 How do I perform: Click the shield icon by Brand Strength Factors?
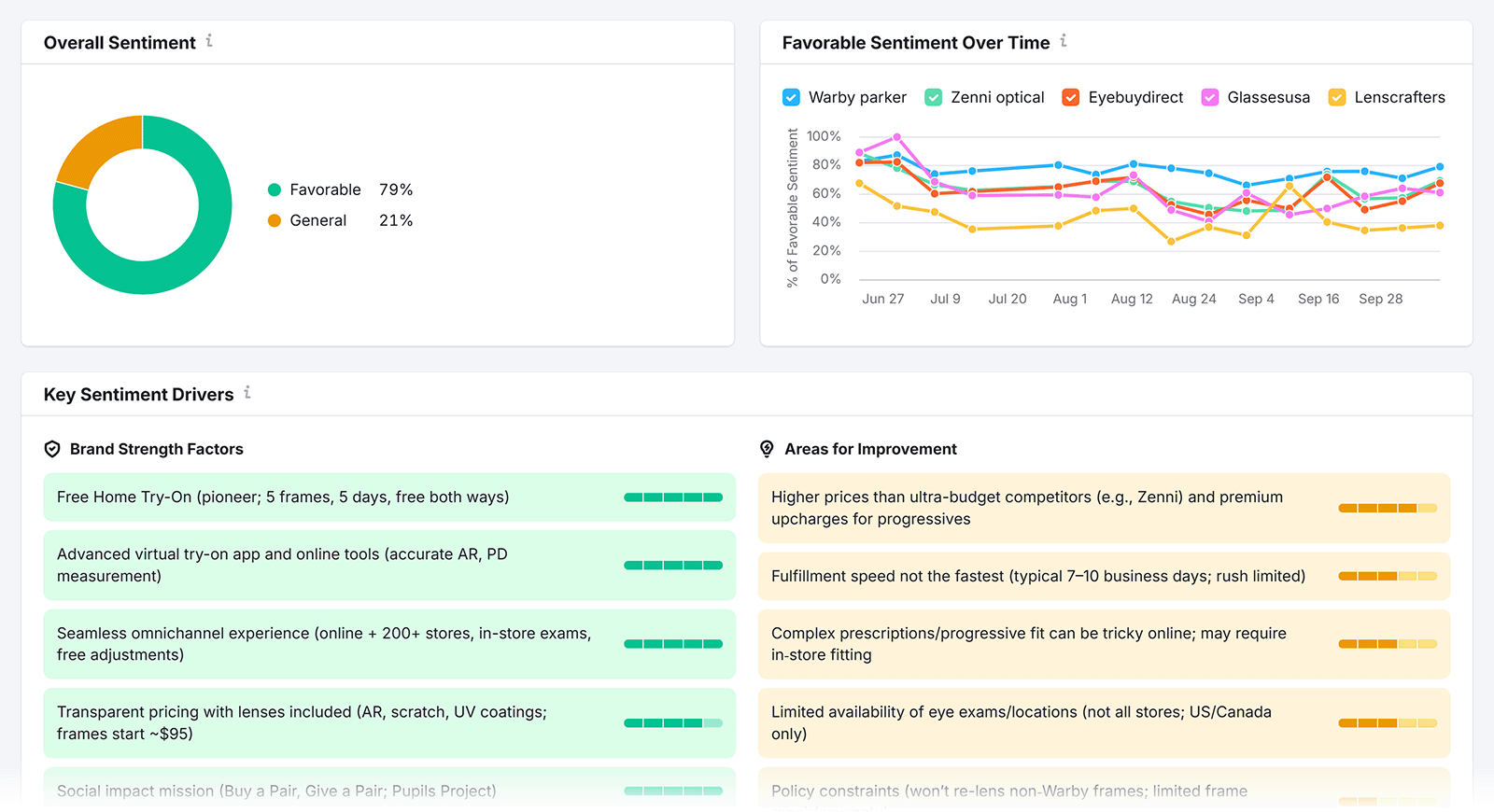point(52,449)
